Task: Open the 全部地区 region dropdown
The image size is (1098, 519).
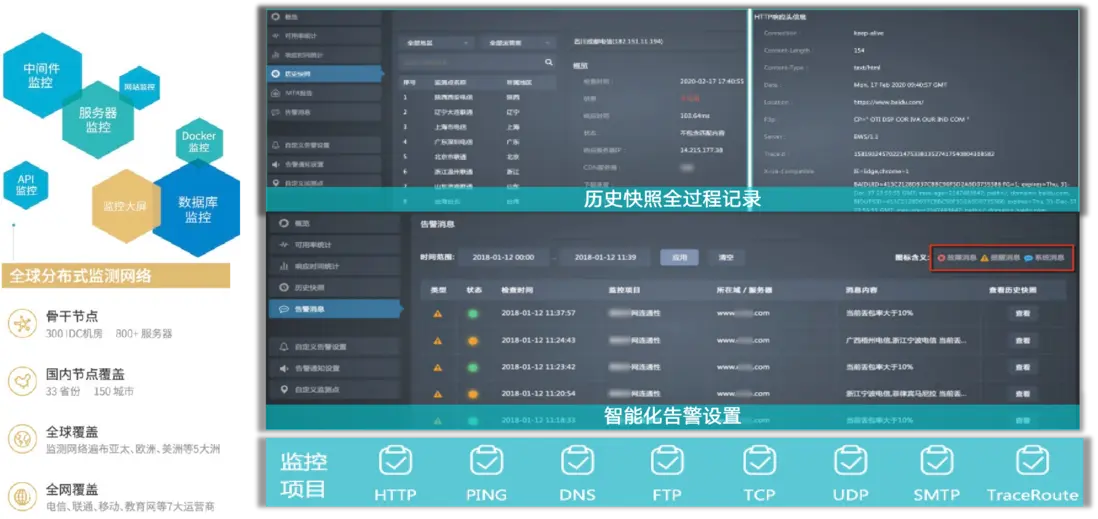Action: click(x=436, y=43)
